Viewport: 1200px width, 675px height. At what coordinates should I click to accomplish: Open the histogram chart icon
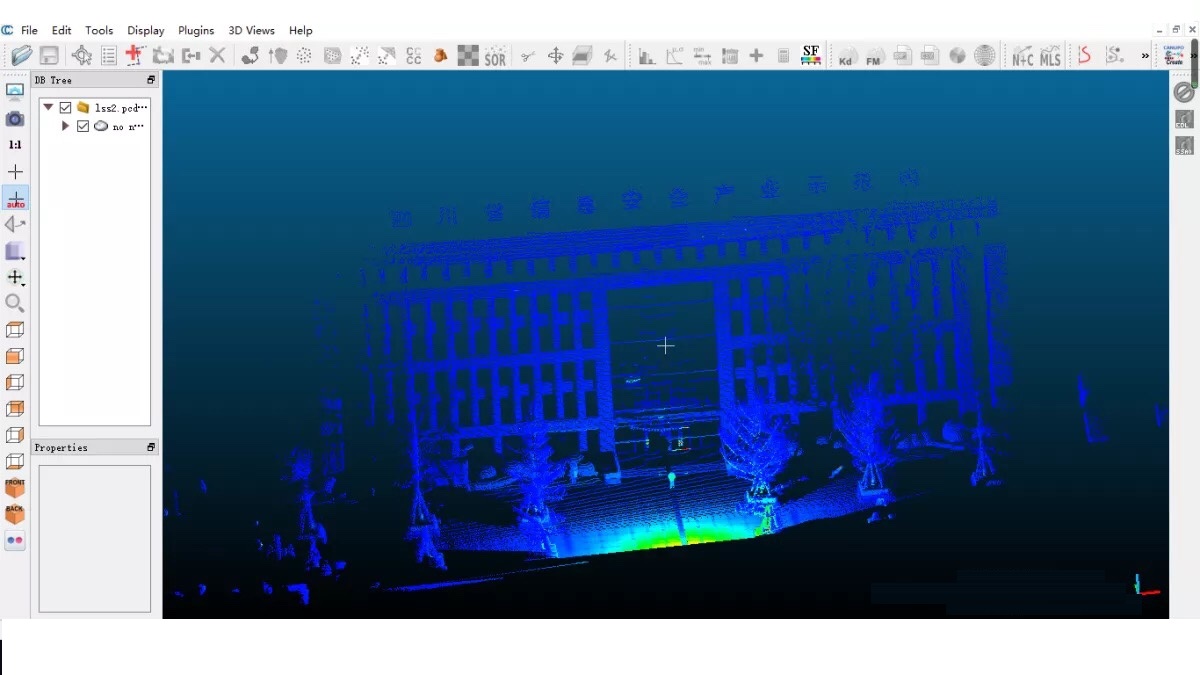click(647, 56)
